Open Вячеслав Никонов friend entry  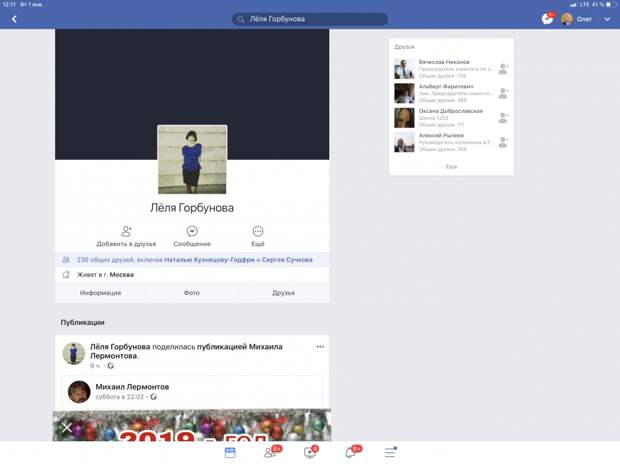pyautogui.click(x=451, y=68)
